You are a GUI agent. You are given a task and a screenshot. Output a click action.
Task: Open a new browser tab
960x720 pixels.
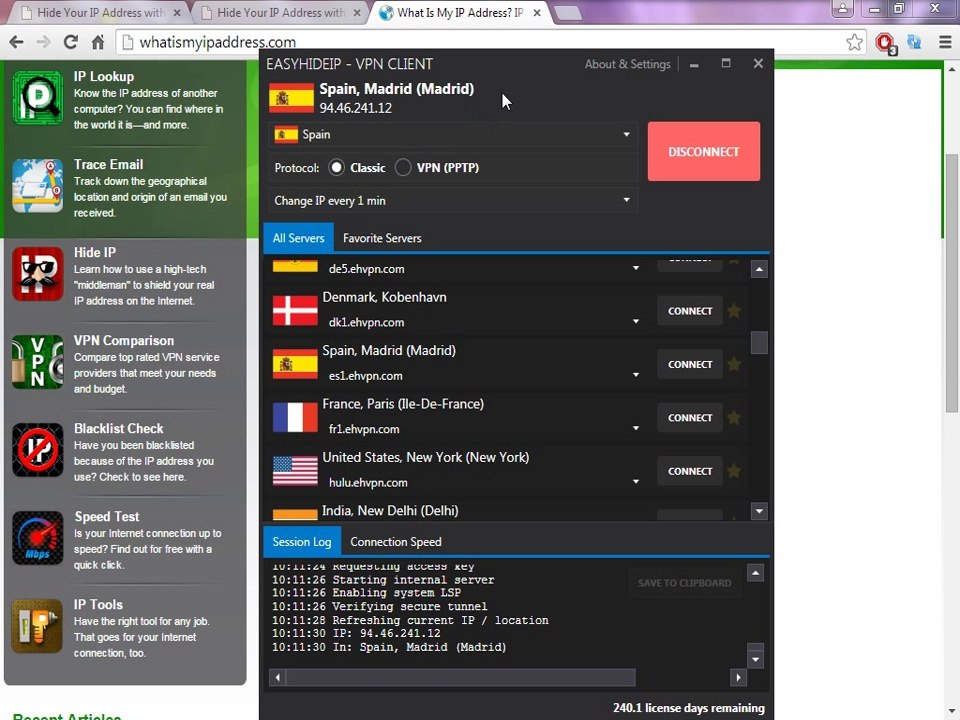(x=568, y=13)
